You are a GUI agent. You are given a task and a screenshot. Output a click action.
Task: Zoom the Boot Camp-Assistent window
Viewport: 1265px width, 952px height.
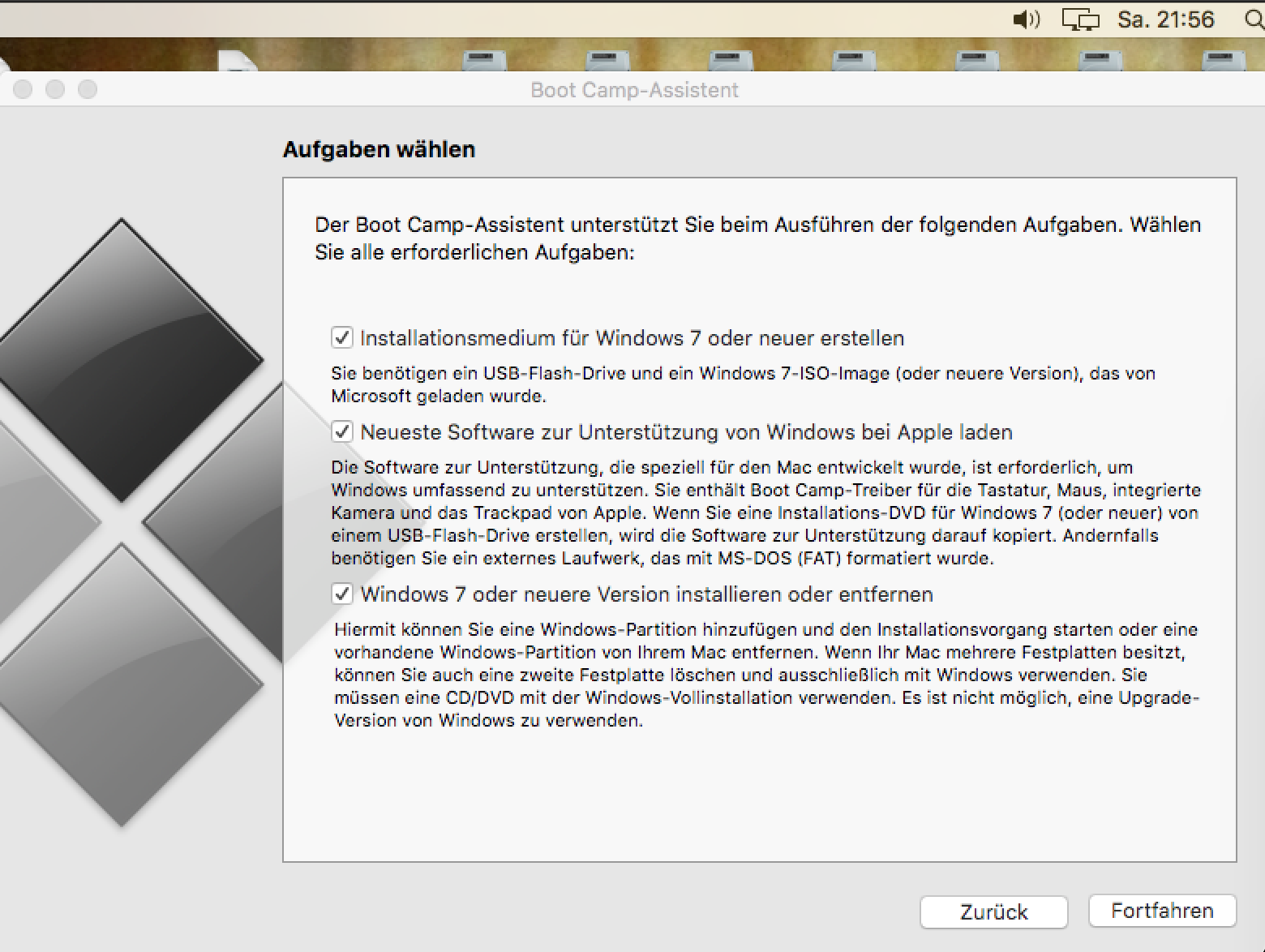(88, 89)
